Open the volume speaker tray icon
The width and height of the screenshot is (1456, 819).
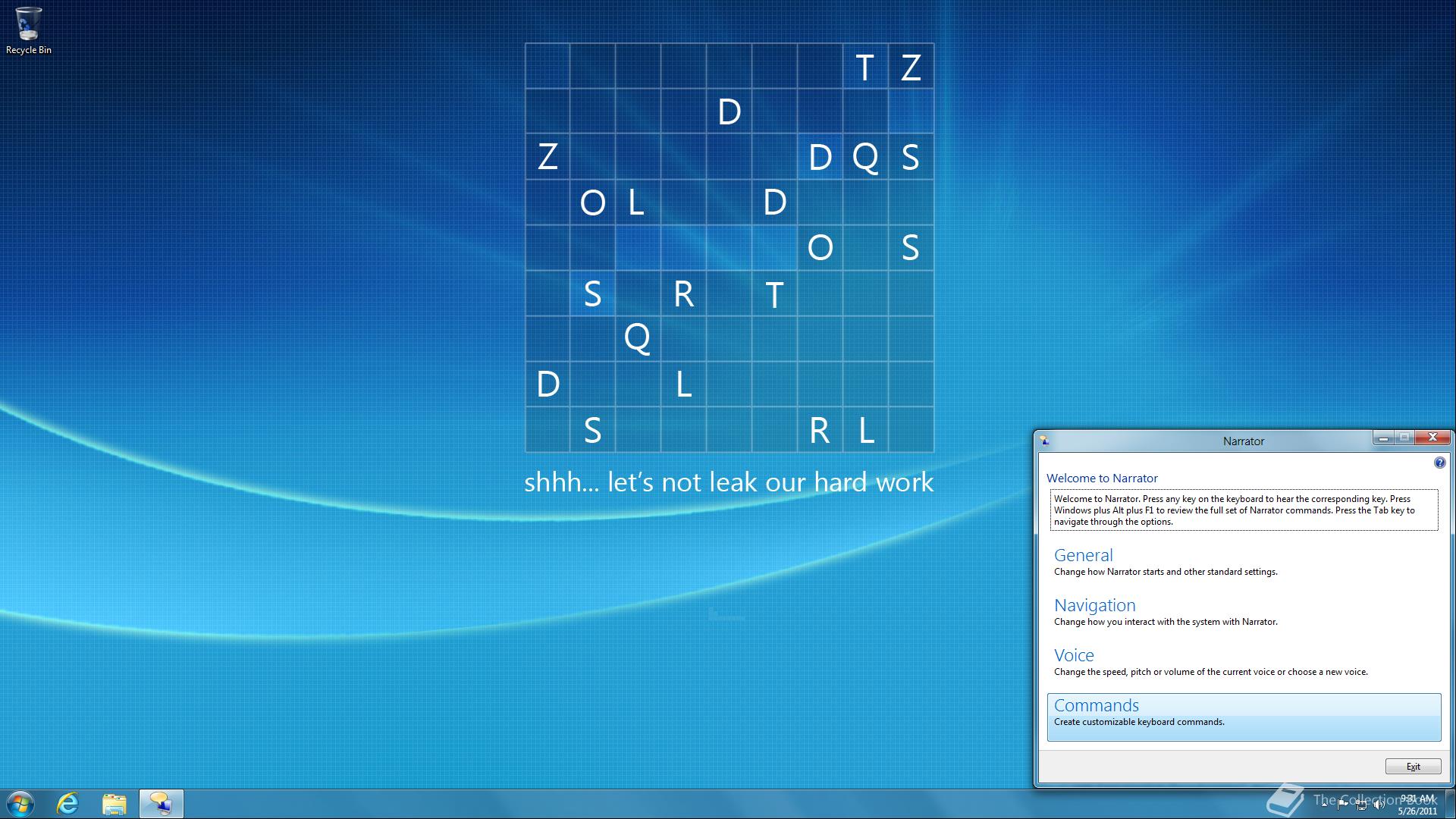[x=1379, y=805]
